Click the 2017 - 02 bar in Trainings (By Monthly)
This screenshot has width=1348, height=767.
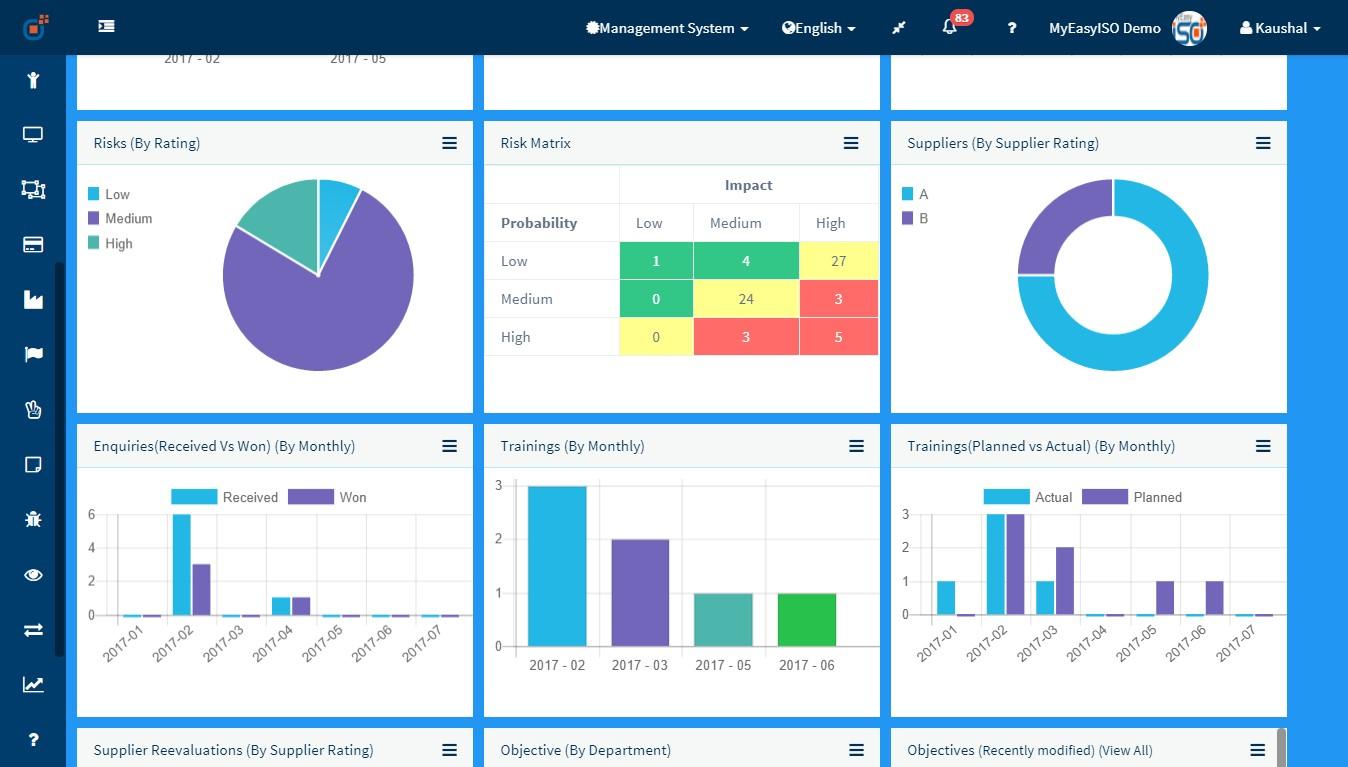click(x=557, y=566)
